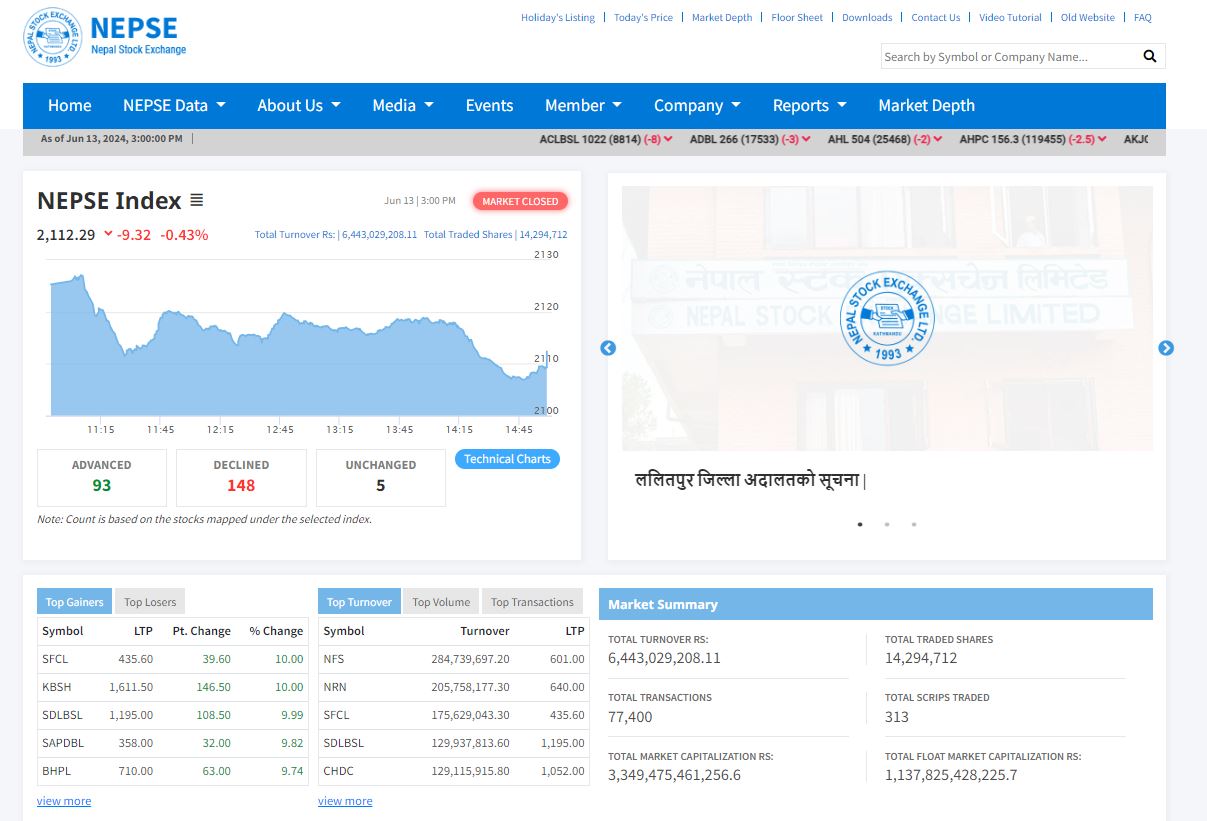Click the Nepal Stock Exchange carousel image

pyautogui.click(x=887, y=318)
